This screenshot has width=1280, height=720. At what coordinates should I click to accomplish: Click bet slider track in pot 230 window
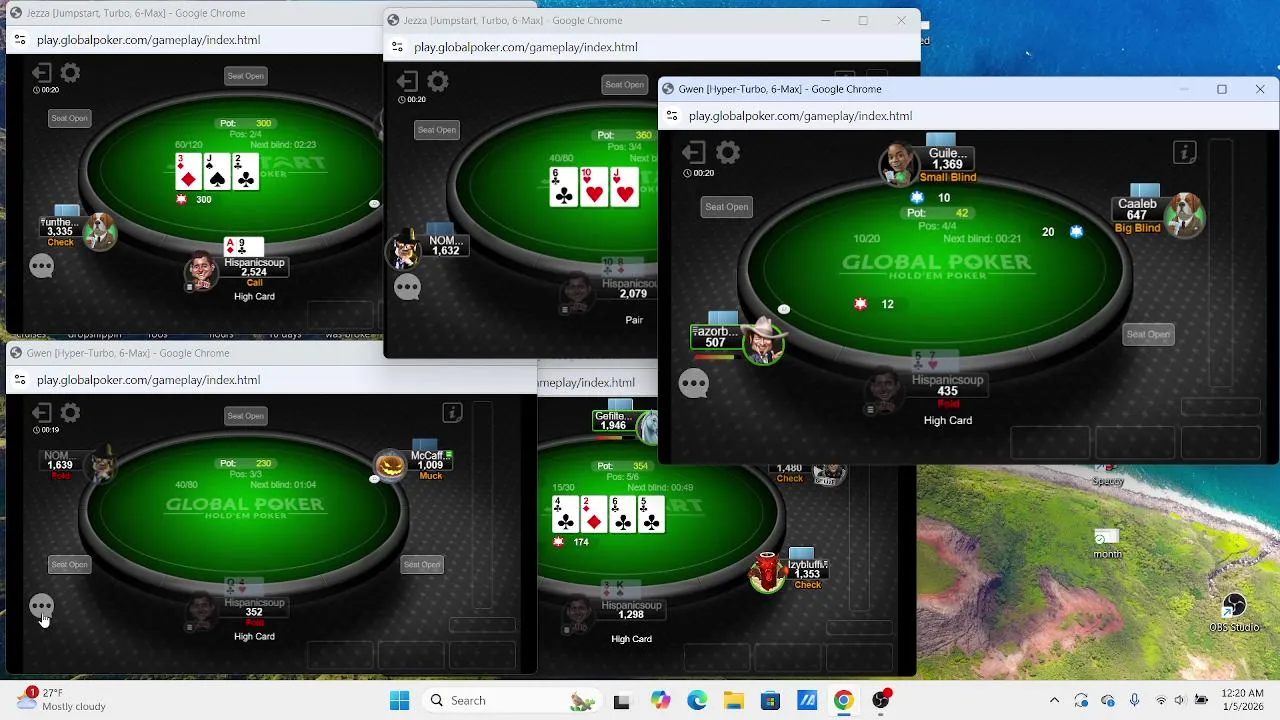pos(483,505)
